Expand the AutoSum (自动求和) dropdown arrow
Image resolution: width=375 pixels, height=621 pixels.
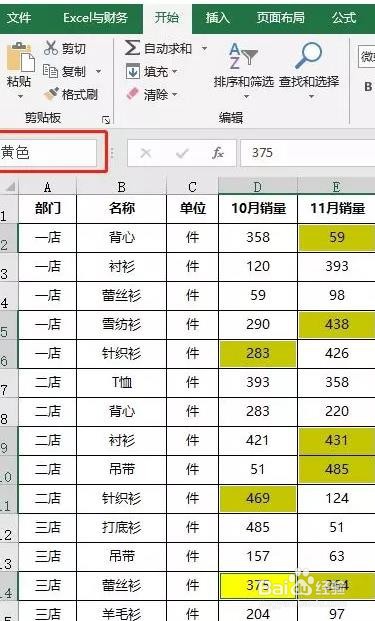204,48
